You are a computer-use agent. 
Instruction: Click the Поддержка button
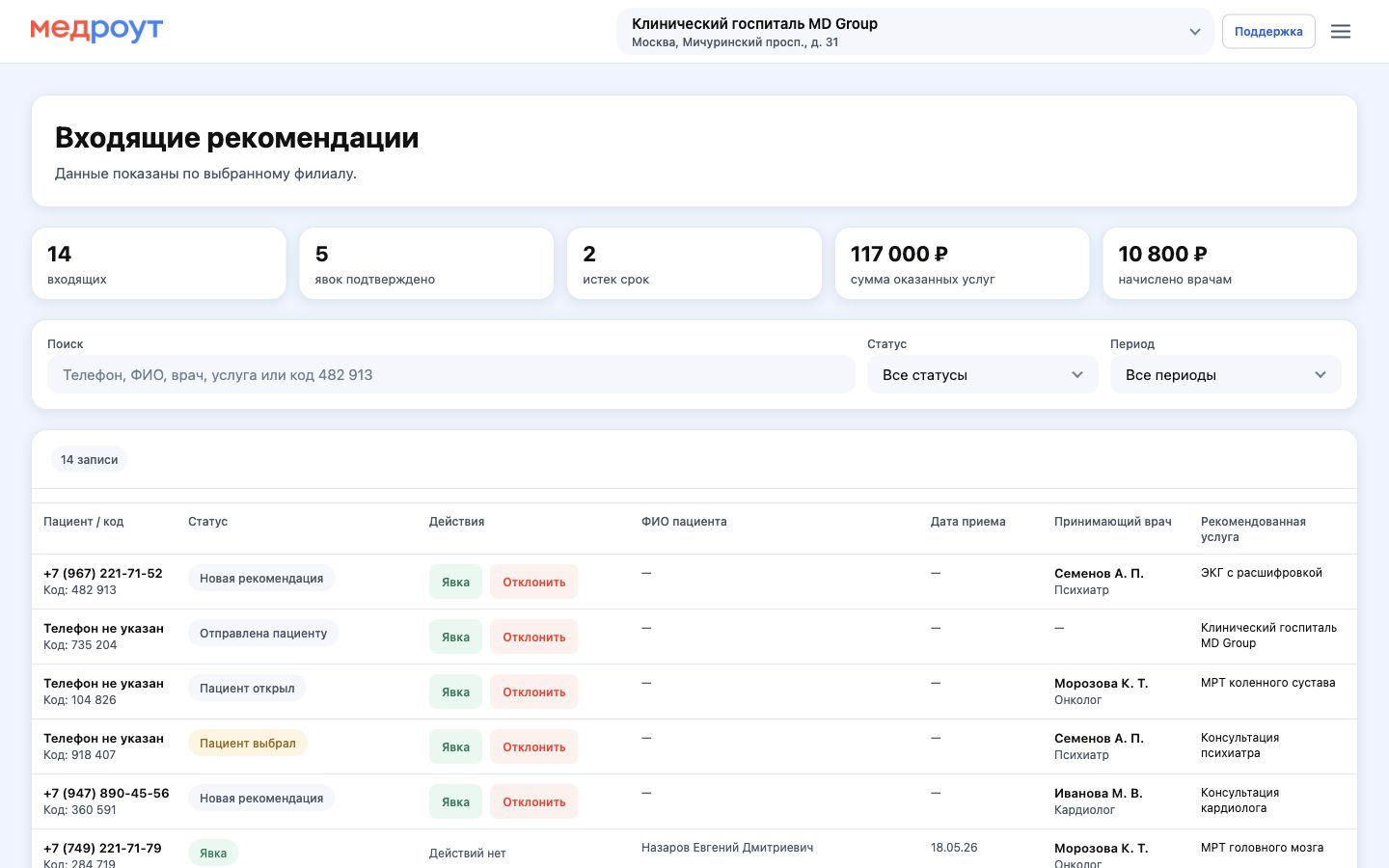coord(1268,32)
